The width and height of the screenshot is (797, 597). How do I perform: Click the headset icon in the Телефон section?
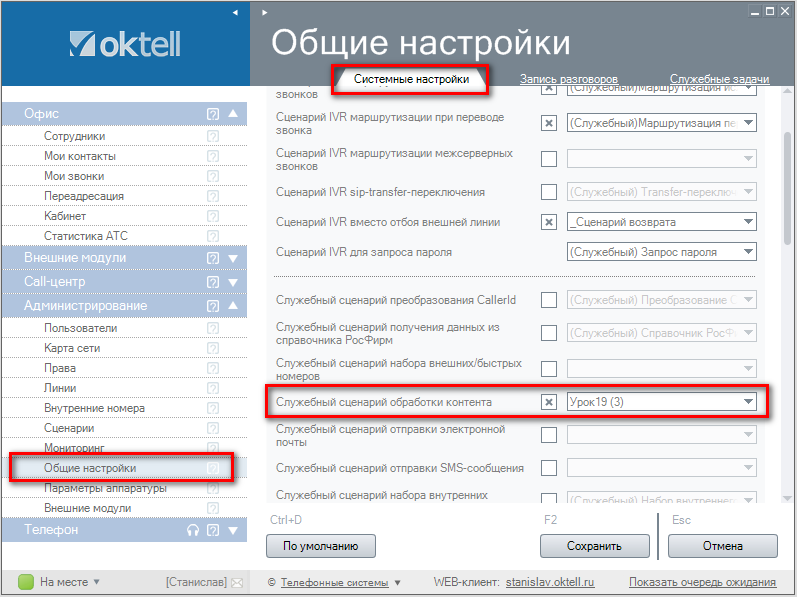click(193, 530)
